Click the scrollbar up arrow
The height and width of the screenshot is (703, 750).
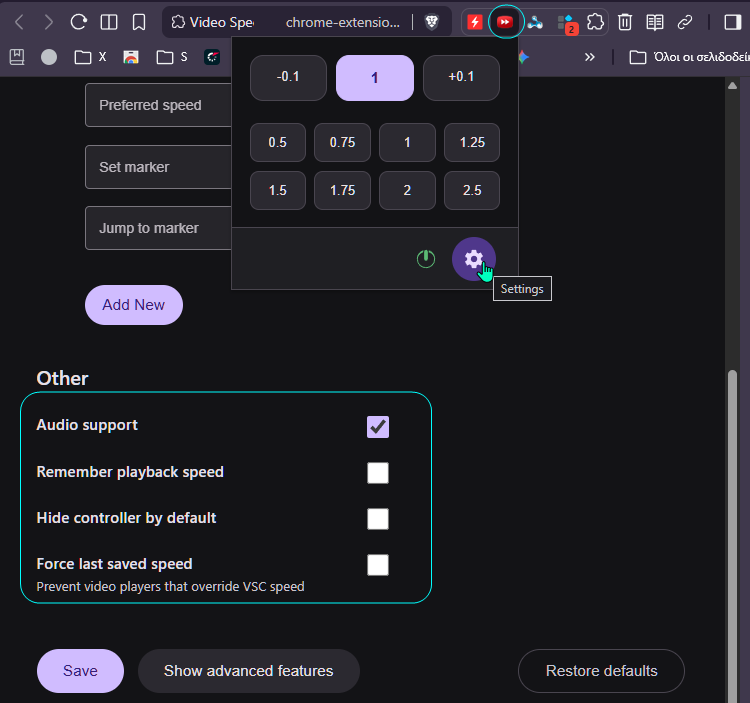(x=732, y=86)
